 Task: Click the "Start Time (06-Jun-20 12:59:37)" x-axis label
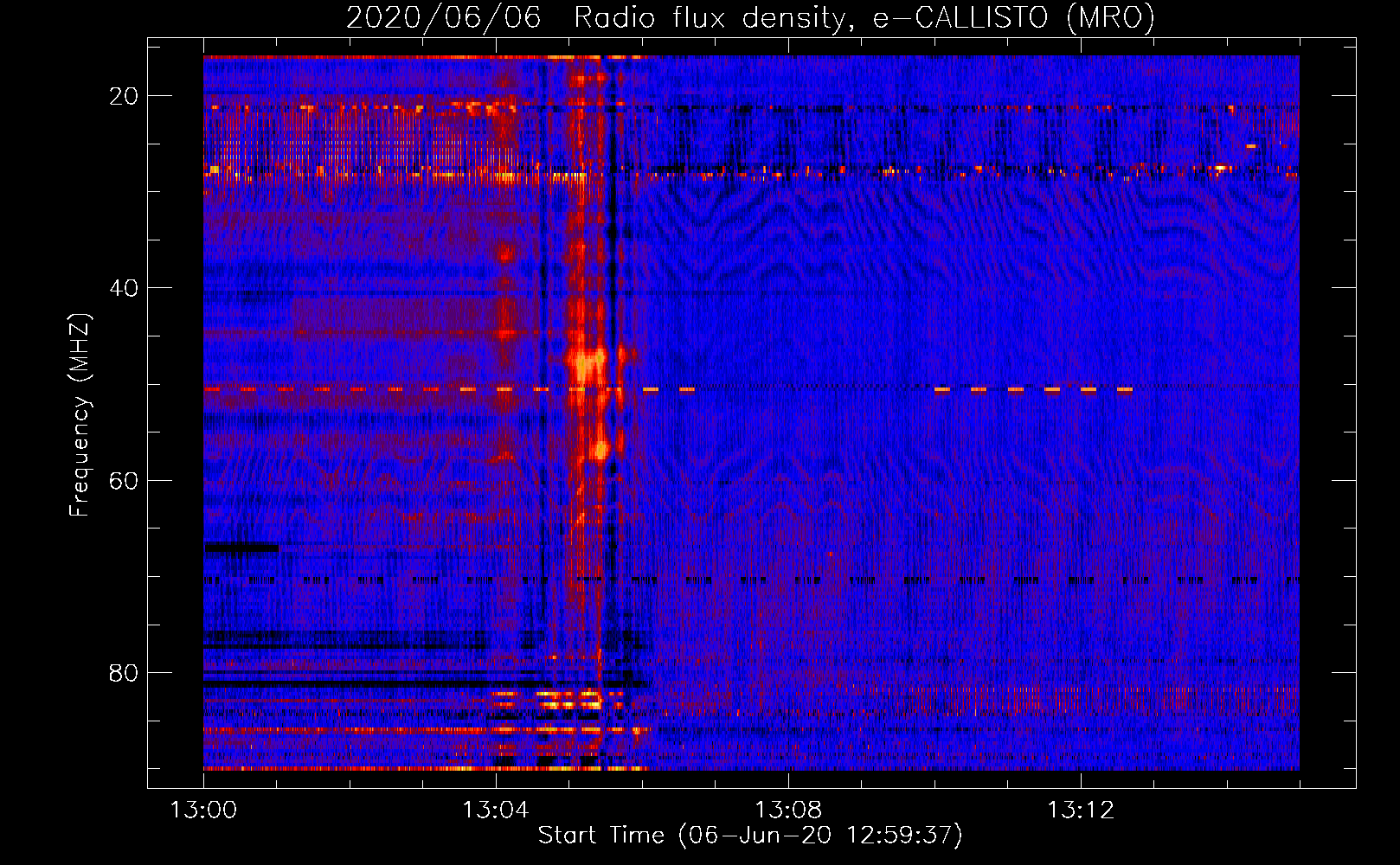(750, 836)
